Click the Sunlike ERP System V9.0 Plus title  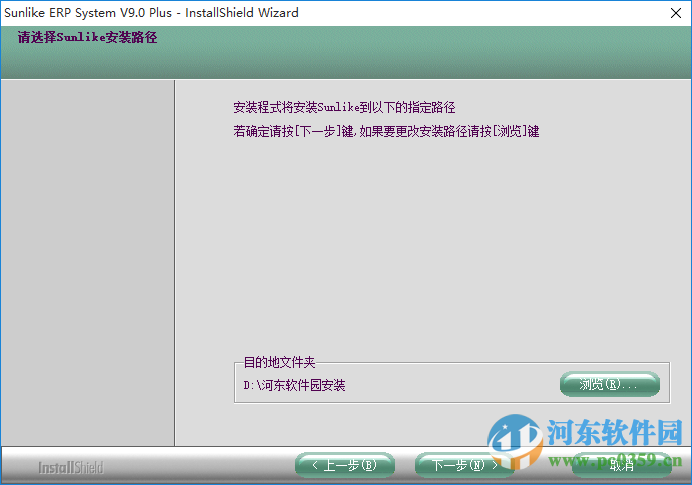tap(151, 13)
